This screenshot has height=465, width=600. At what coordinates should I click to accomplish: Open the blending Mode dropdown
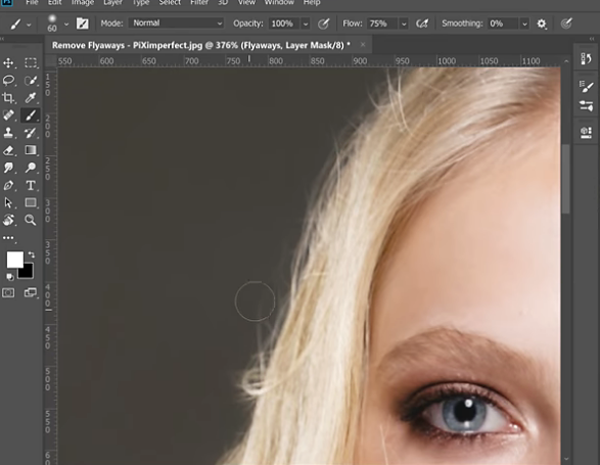coord(176,23)
